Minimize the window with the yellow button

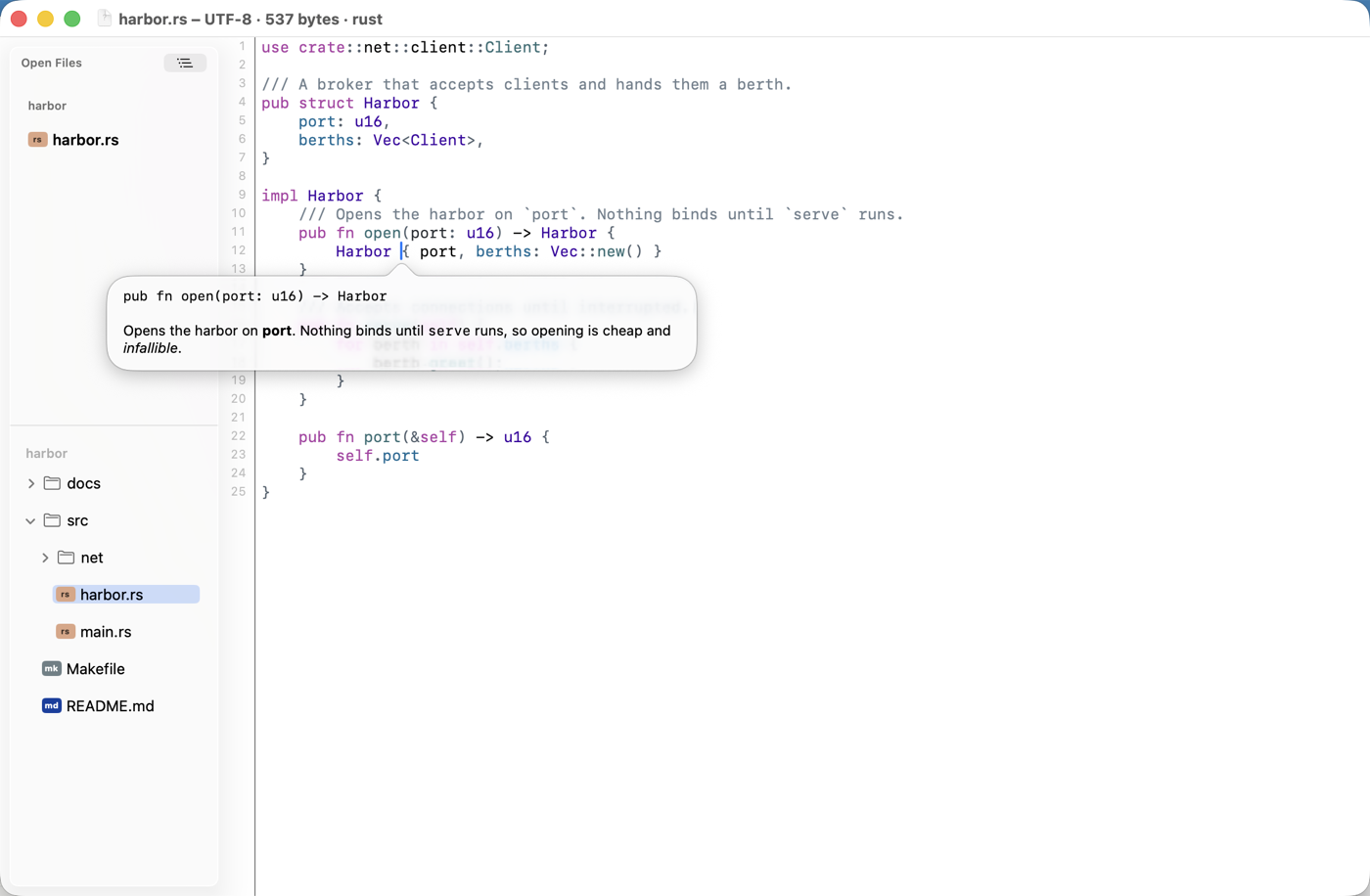tap(45, 19)
